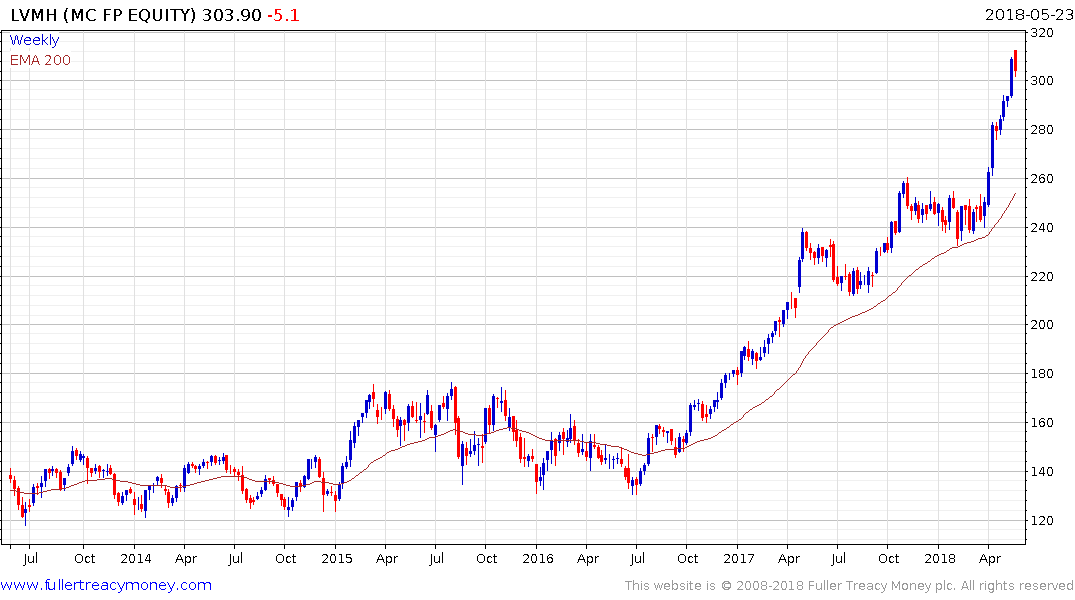The width and height of the screenshot is (1075, 600).
Task: Click the LVMH (MC FP EQUITY) chart title
Action: pyautogui.click(x=104, y=15)
